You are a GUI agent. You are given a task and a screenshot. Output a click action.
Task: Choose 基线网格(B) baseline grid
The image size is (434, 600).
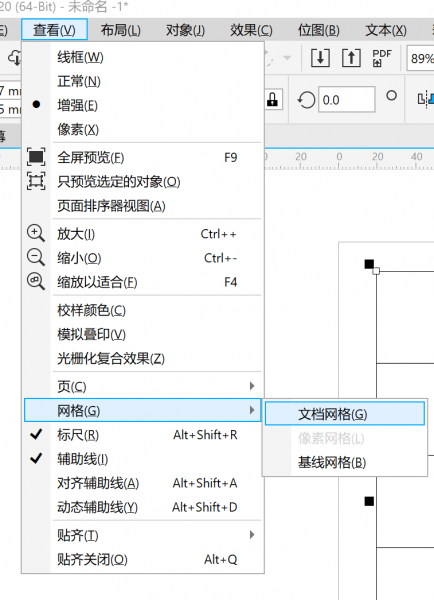[x=345, y=463]
